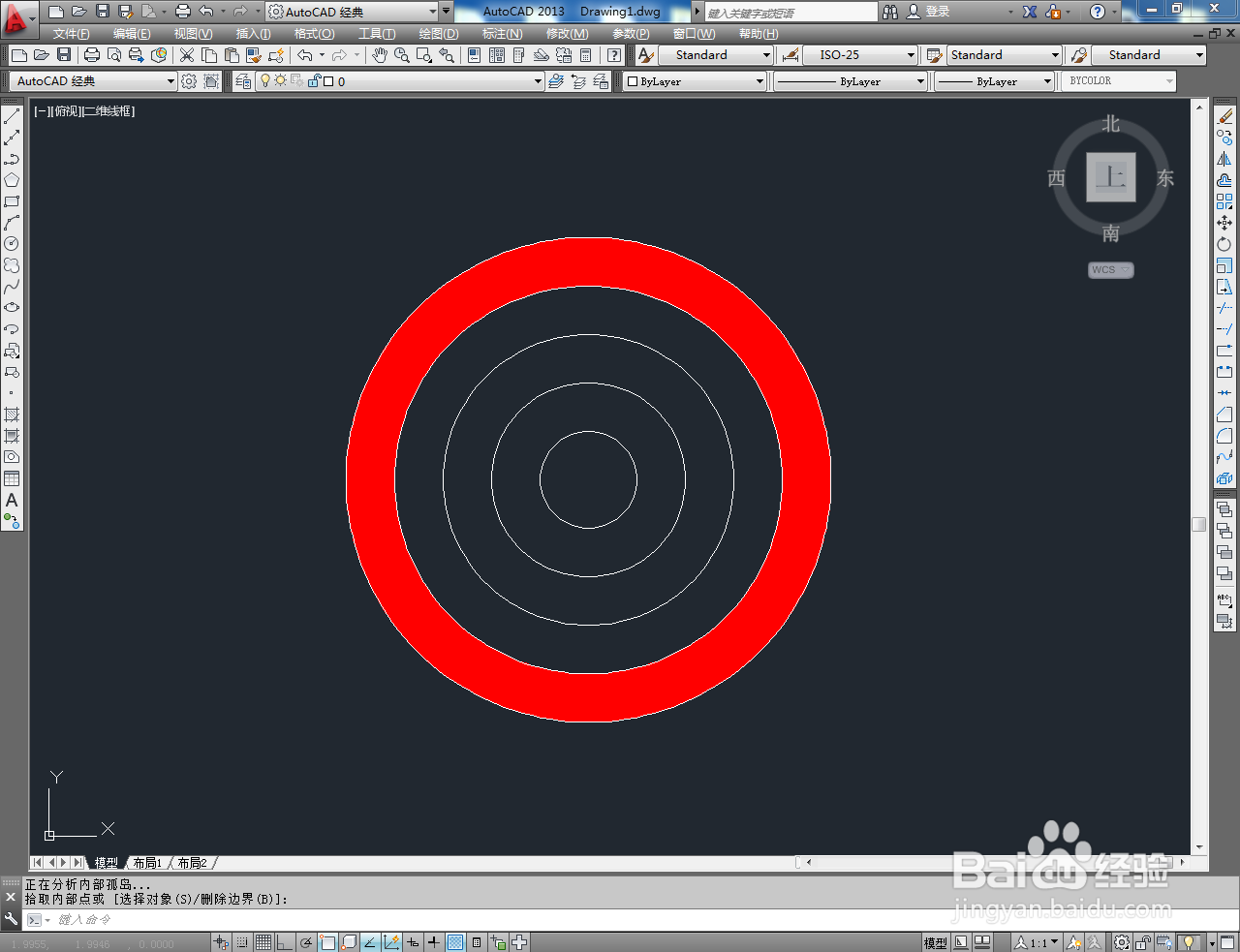This screenshot has width=1240, height=952.
Task: Click the Erase tool in Modify toolbar
Action: point(1224,116)
